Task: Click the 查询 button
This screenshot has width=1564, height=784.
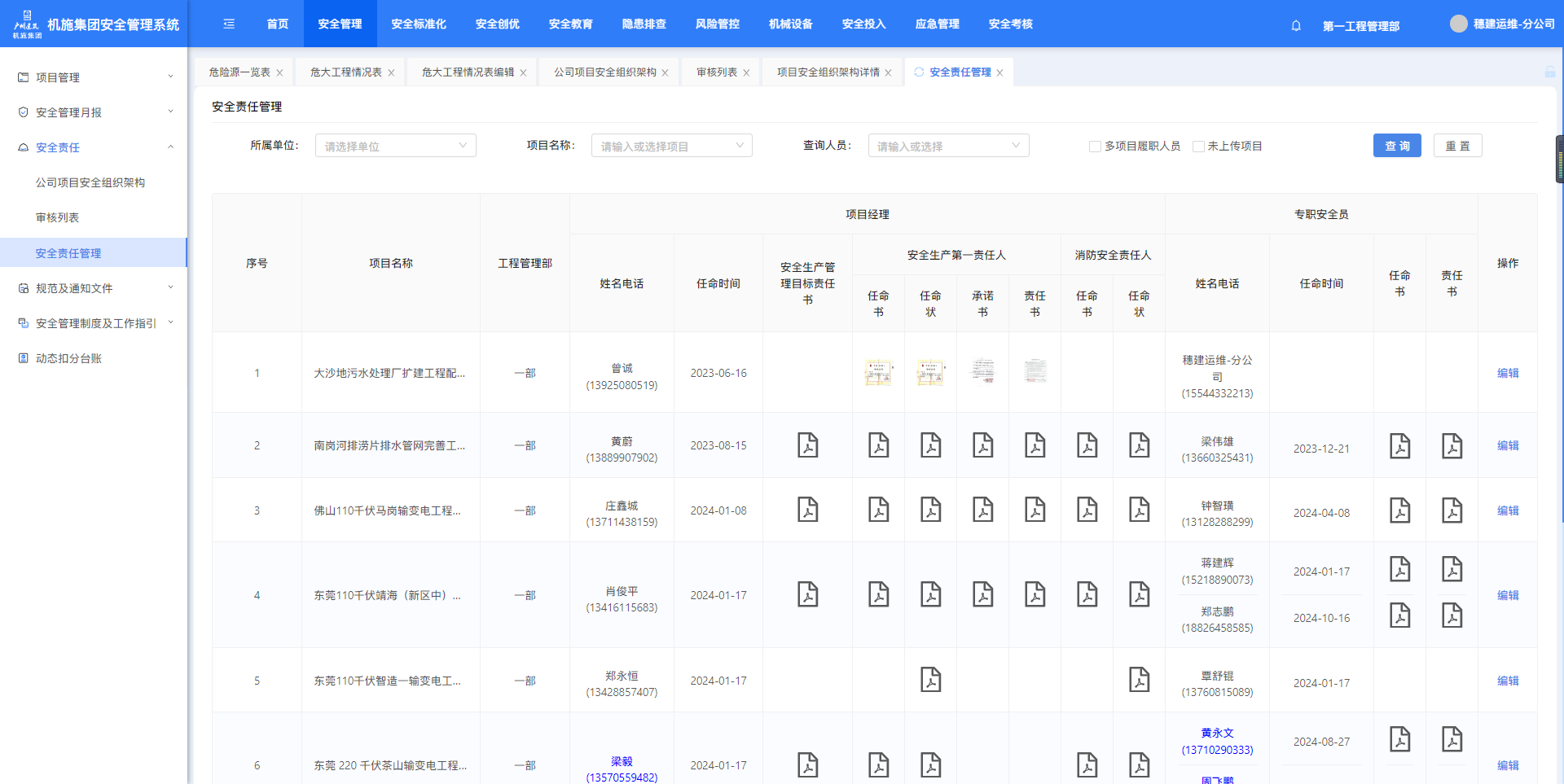Action: pyautogui.click(x=1396, y=146)
